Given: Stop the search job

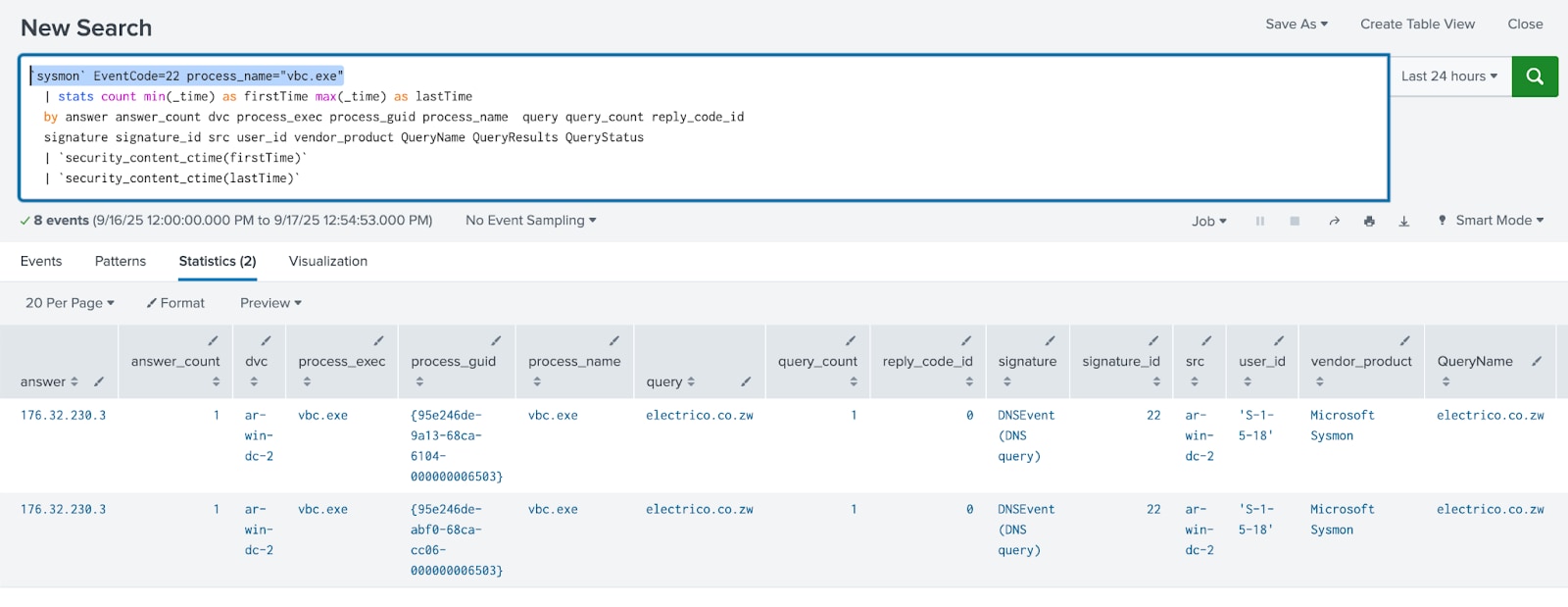Looking at the screenshot, I should click(1295, 222).
